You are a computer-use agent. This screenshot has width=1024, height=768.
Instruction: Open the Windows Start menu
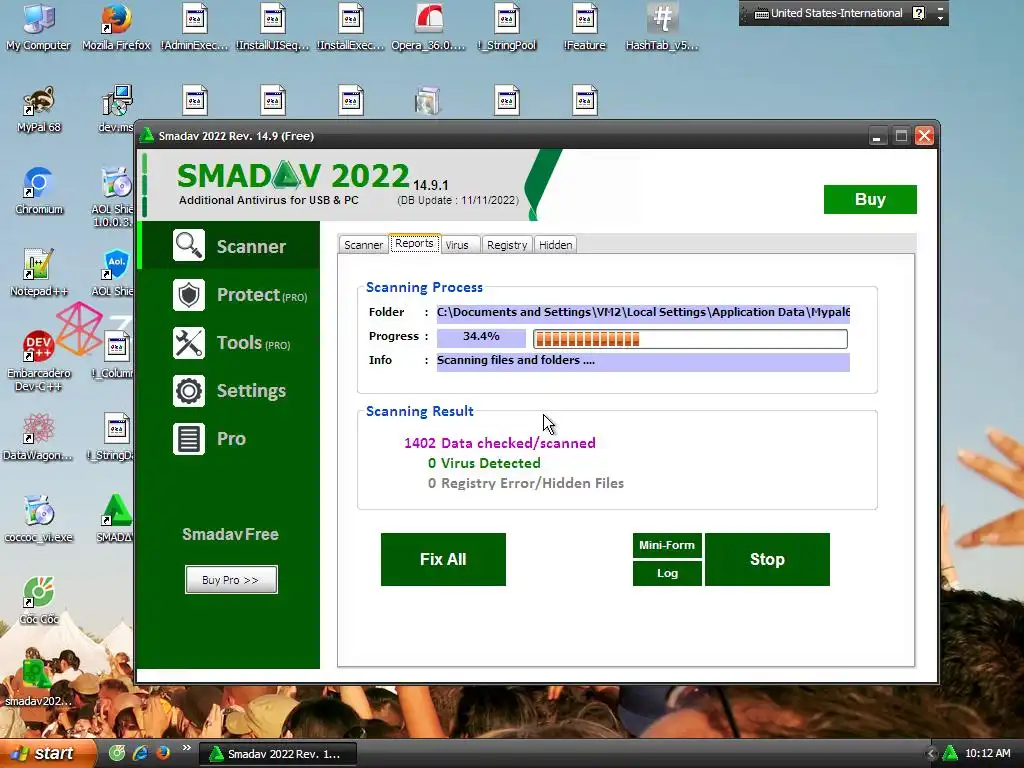(46, 753)
